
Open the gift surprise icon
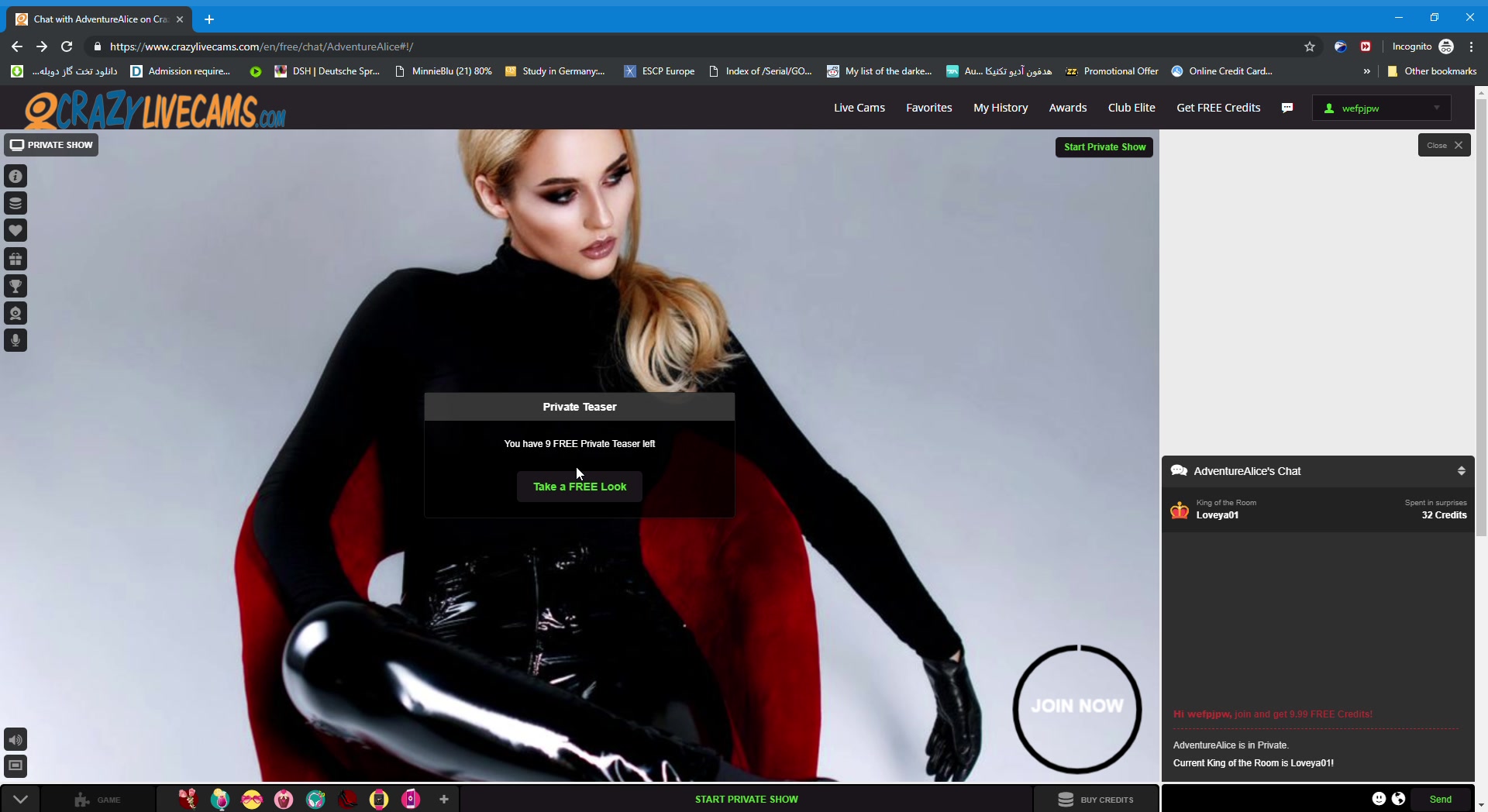point(15,259)
